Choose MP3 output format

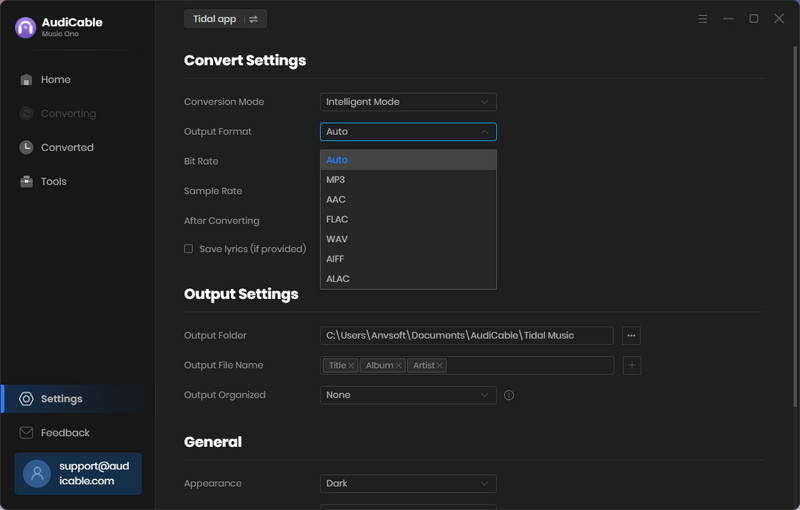coord(408,180)
